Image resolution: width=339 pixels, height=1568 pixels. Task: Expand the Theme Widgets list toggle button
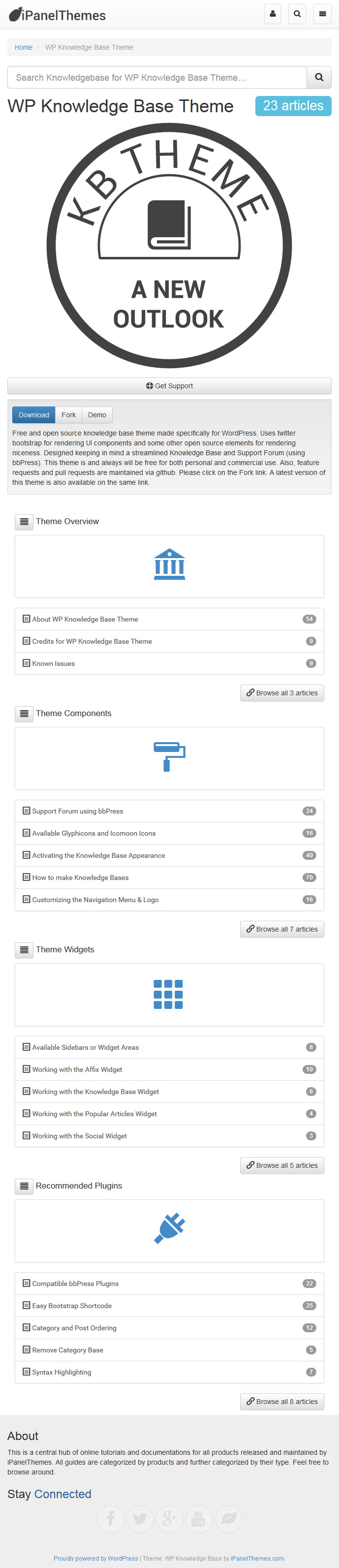tap(24, 949)
